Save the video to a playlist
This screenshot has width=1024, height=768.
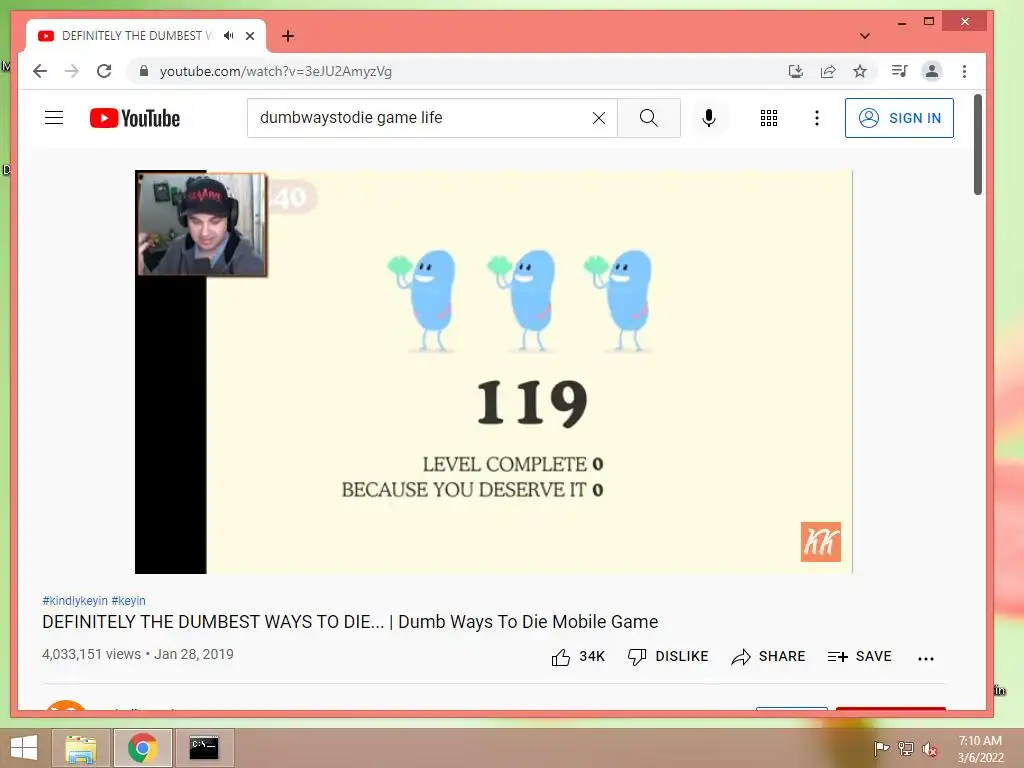[859, 656]
